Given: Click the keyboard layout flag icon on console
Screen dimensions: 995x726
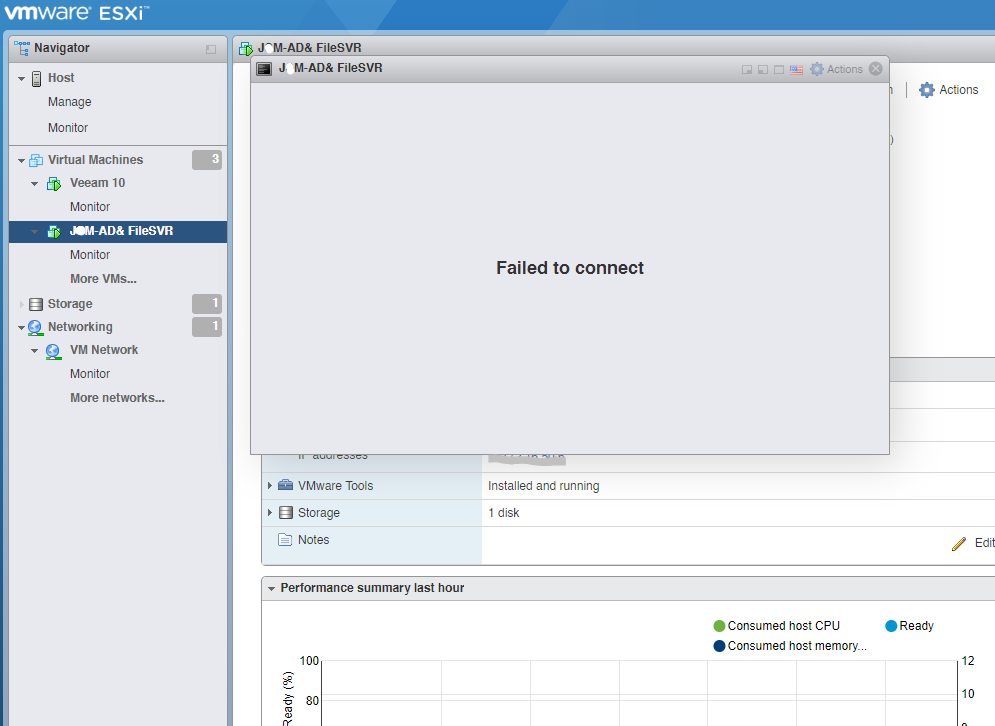Looking at the screenshot, I should (795, 69).
